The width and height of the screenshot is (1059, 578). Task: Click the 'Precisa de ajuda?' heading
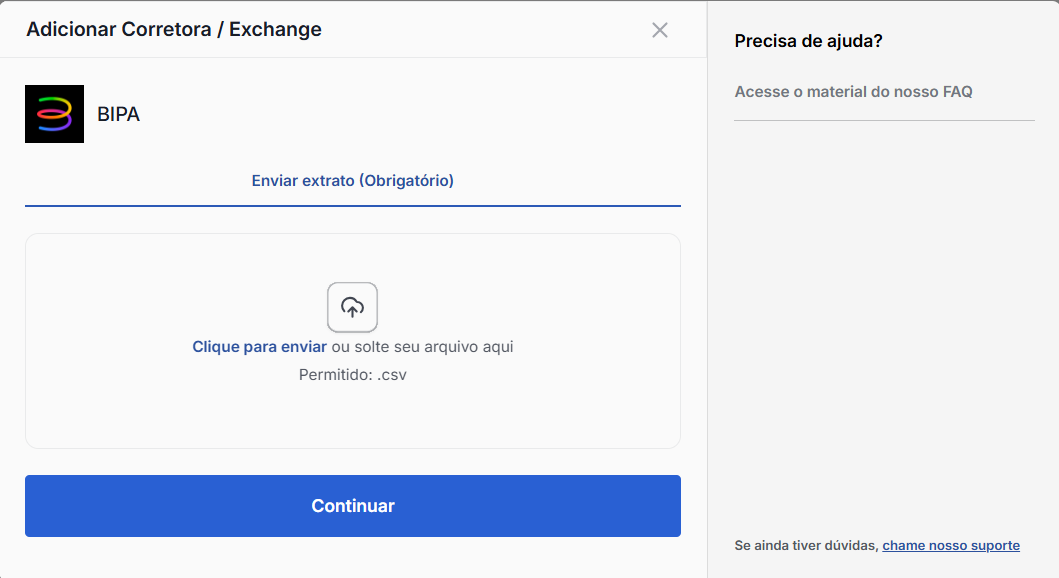coord(808,41)
